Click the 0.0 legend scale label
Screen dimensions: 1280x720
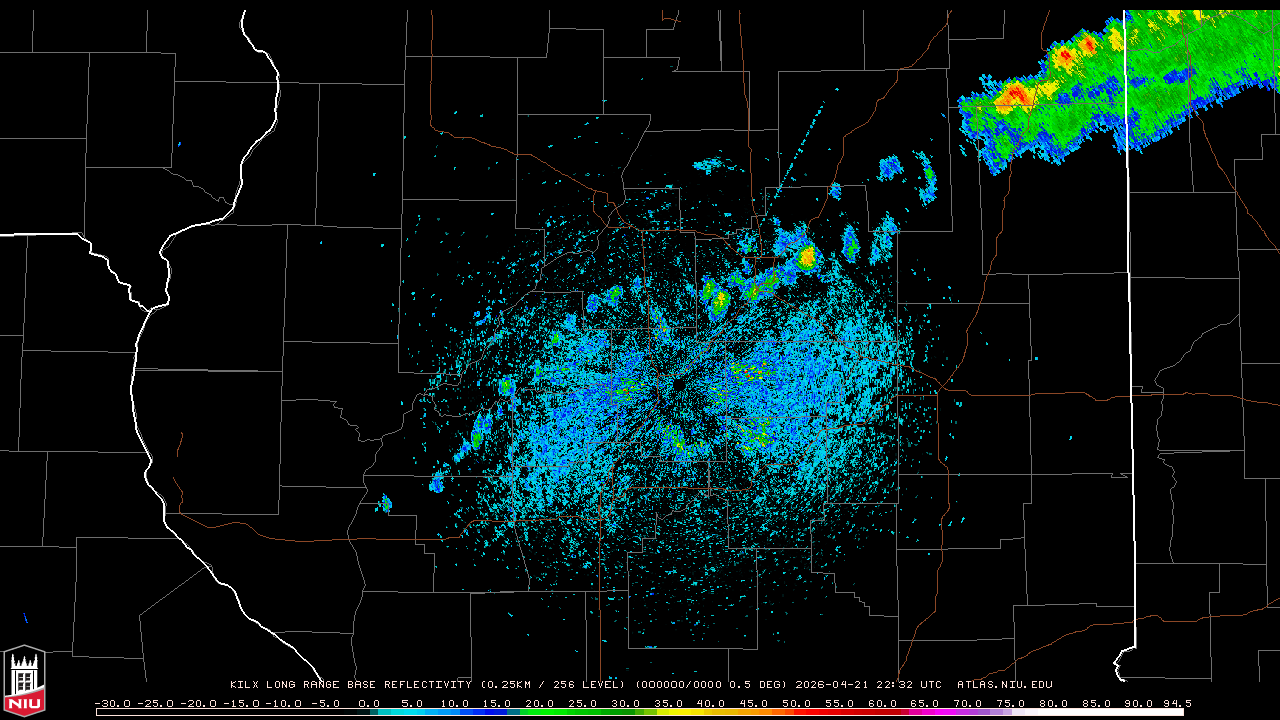(x=369, y=703)
